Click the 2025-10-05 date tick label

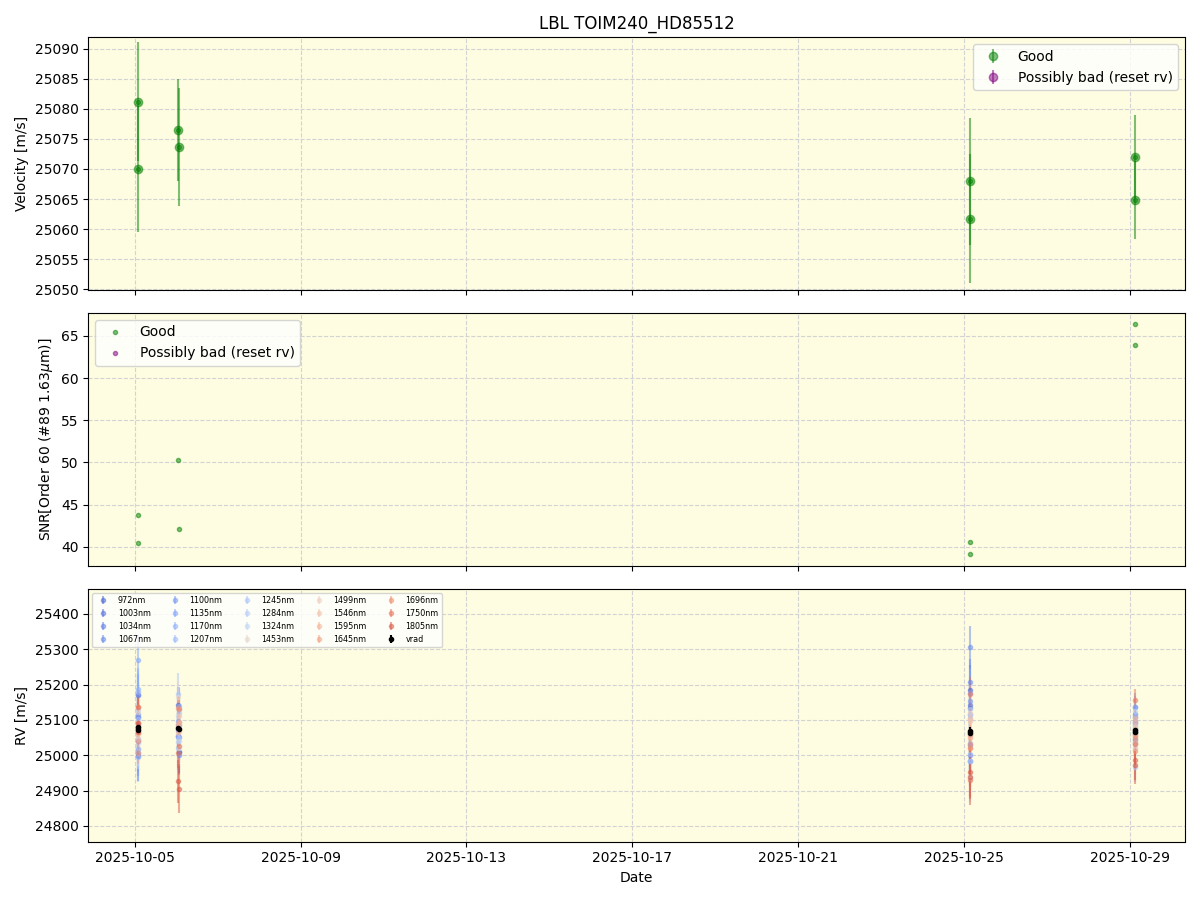pyautogui.click(x=136, y=857)
